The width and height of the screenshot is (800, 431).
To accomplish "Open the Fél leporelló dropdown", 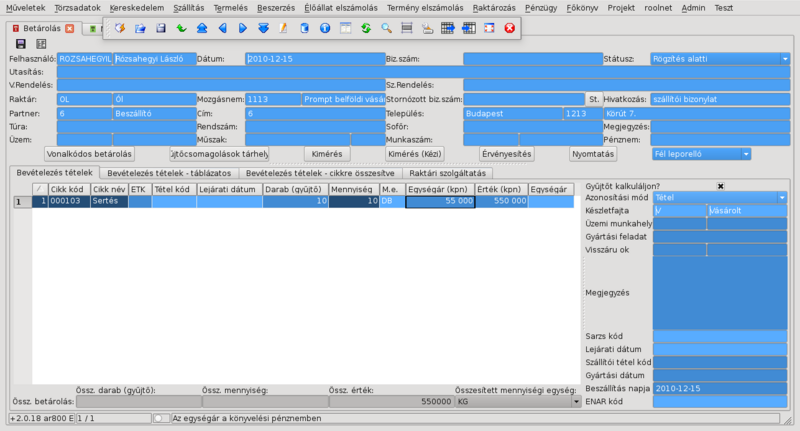I will point(744,154).
